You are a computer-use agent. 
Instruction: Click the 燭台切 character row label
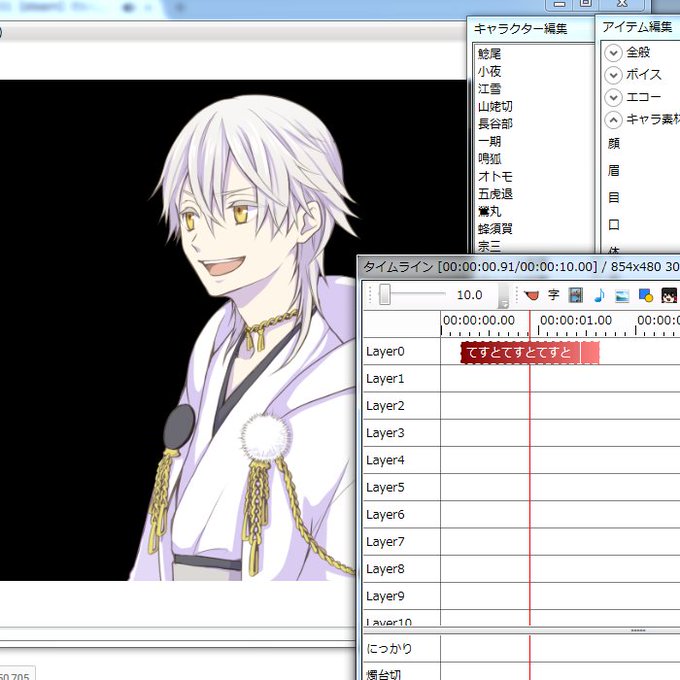click(x=383, y=674)
